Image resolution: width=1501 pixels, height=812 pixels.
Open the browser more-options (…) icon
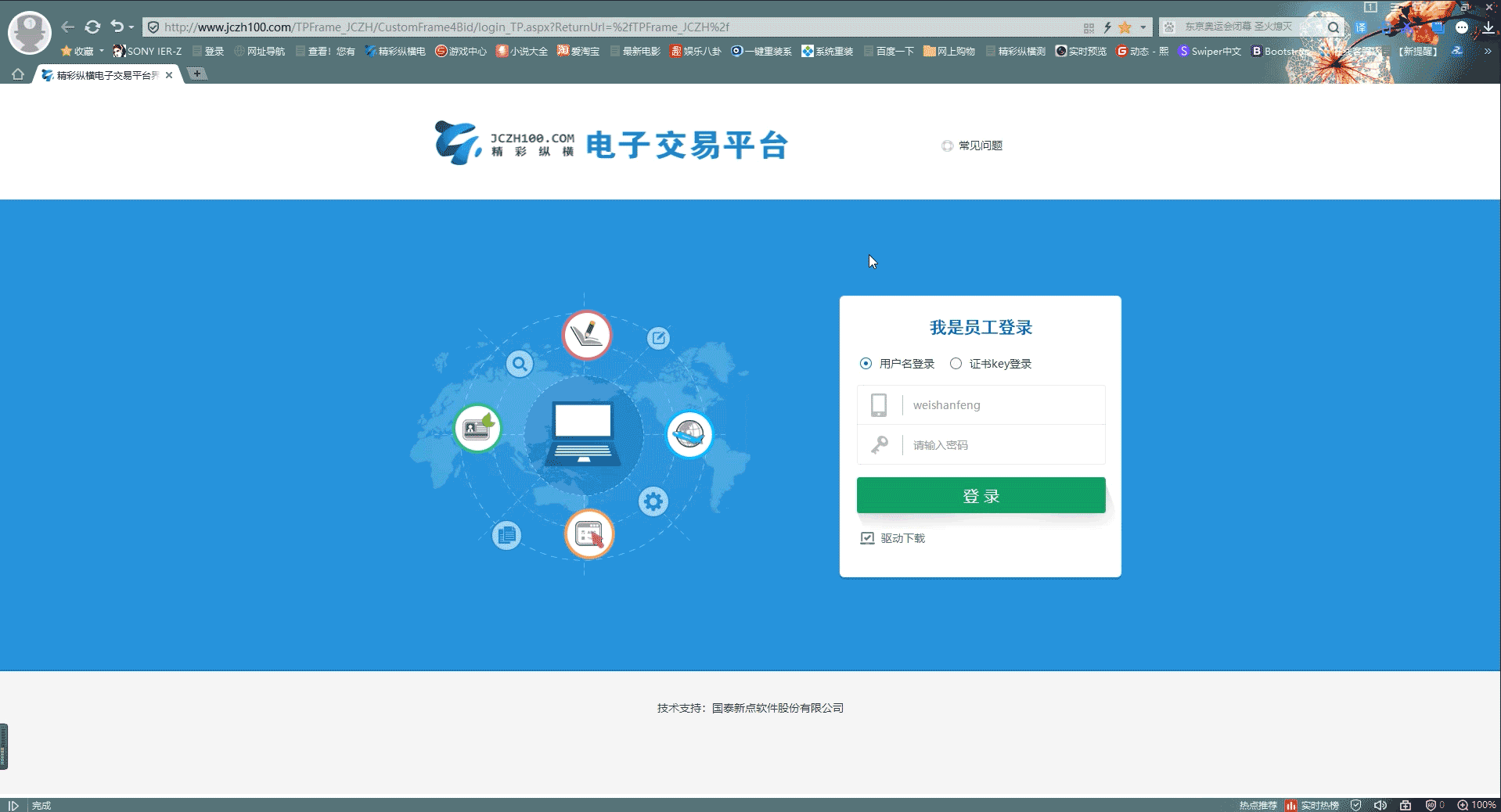(1461, 27)
